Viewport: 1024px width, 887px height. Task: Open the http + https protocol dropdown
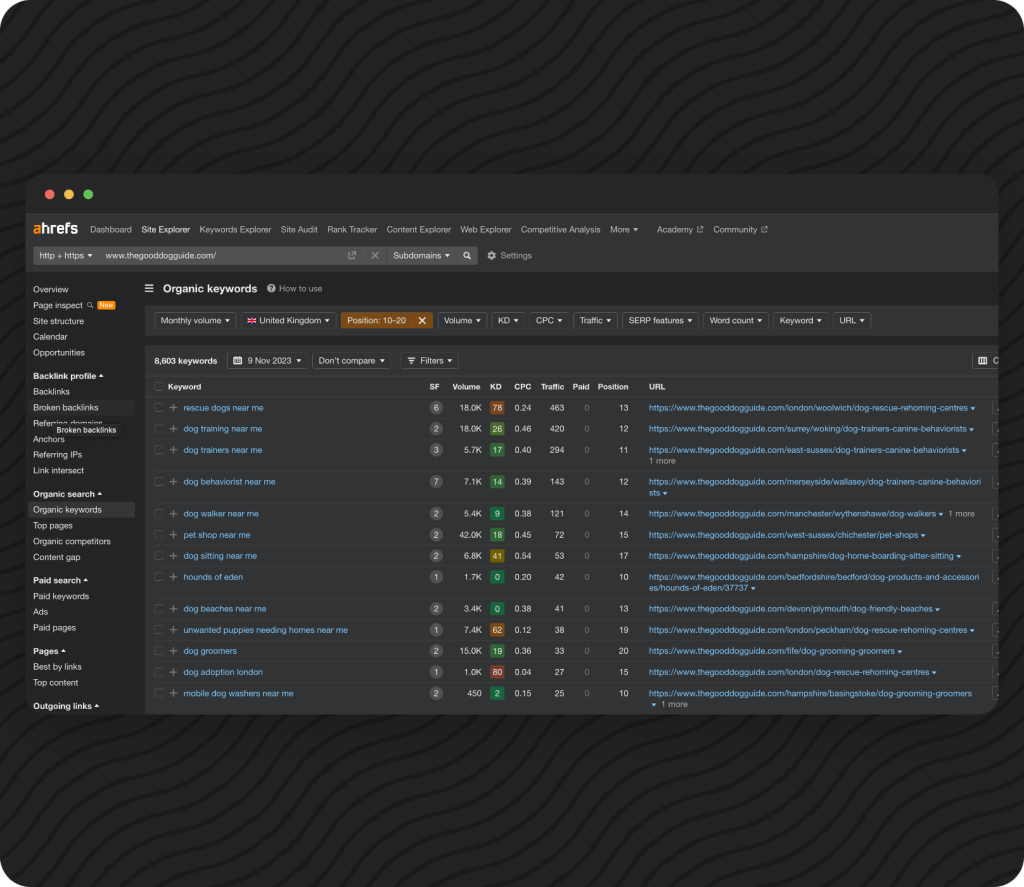(65, 255)
